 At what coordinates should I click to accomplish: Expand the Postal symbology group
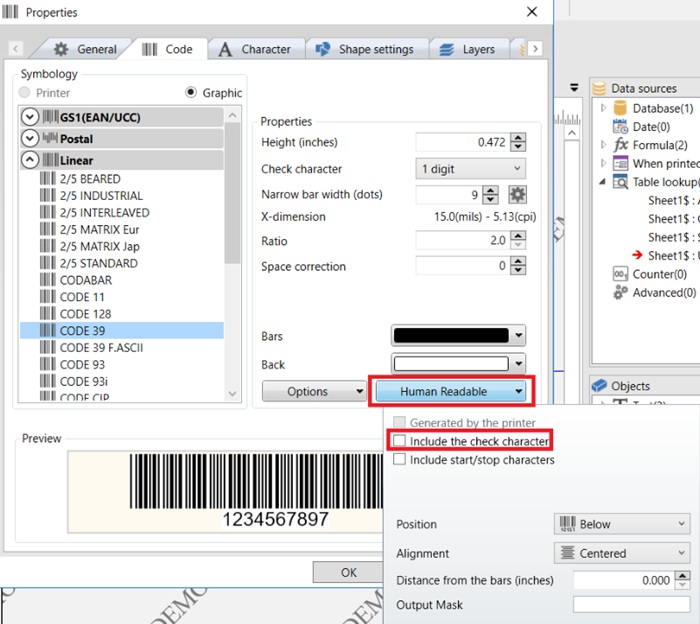tap(30, 138)
